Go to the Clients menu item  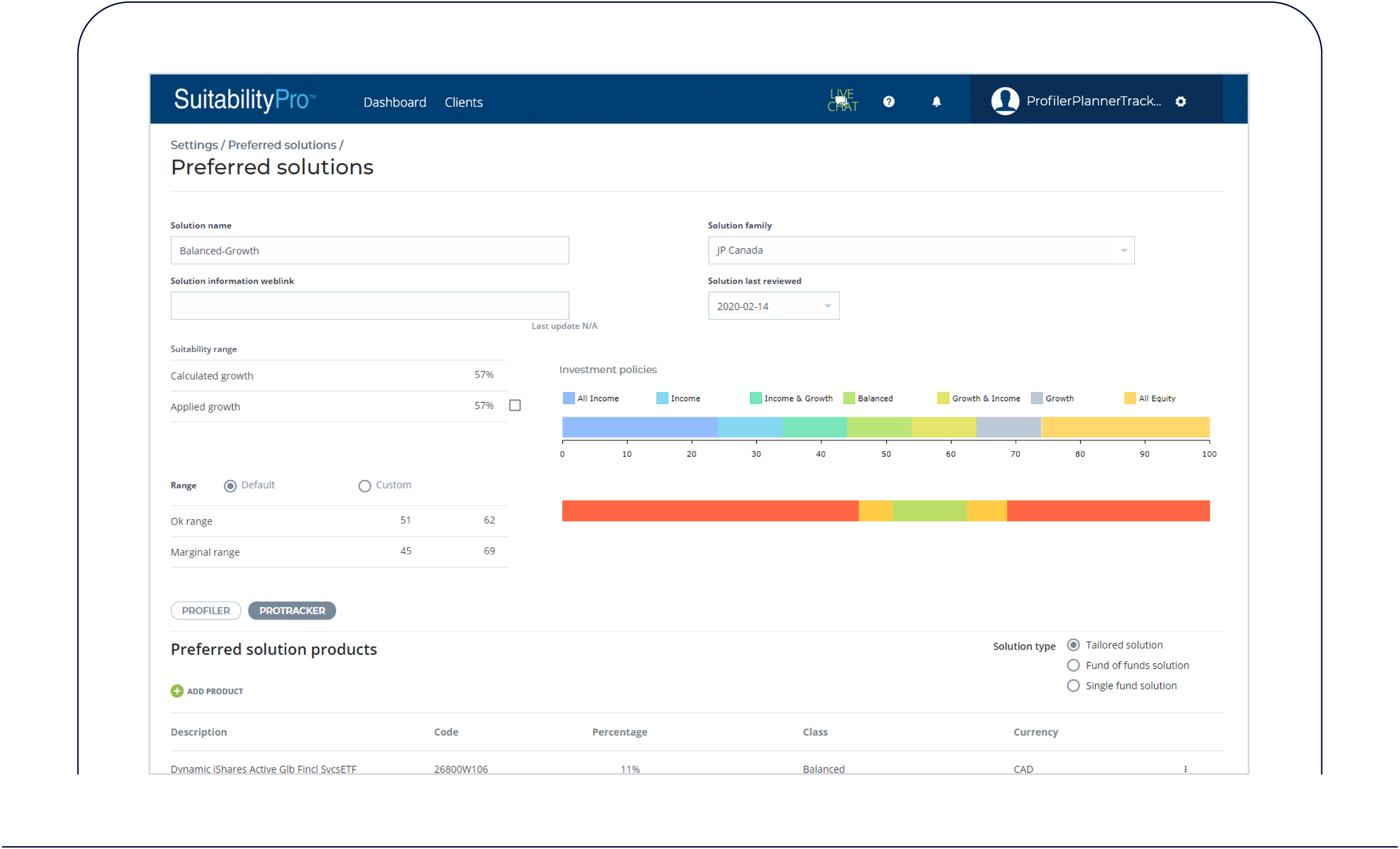[x=464, y=102]
